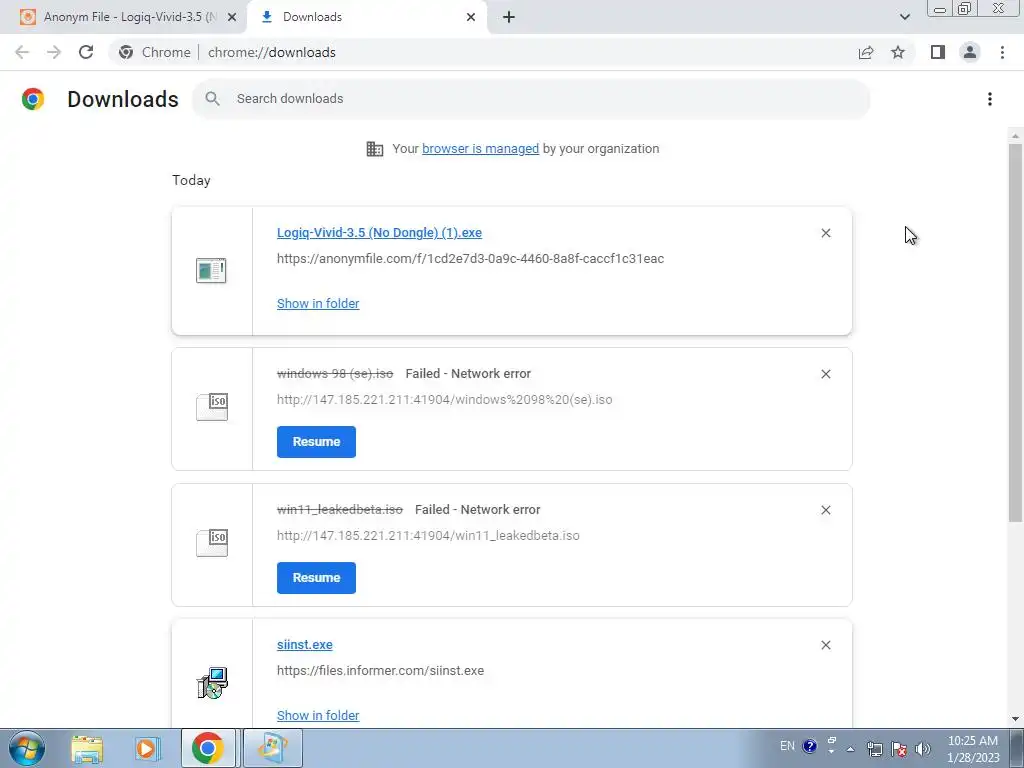Click the Logiq-Vivid exe file icon
This screenshot has width=1024, height=768.
click(x=211, y=270)
